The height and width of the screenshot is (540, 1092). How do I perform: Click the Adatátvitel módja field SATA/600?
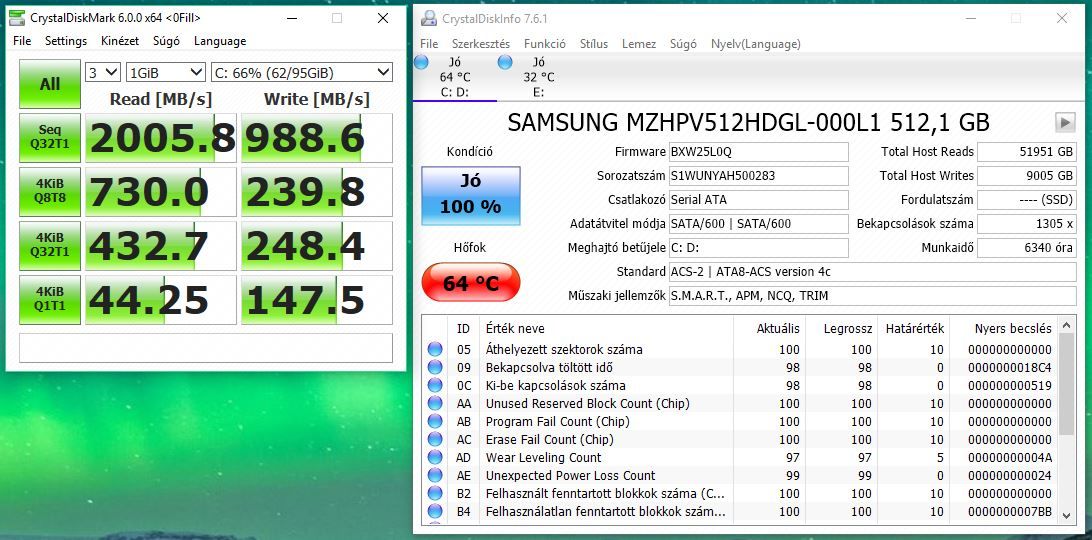758,224
